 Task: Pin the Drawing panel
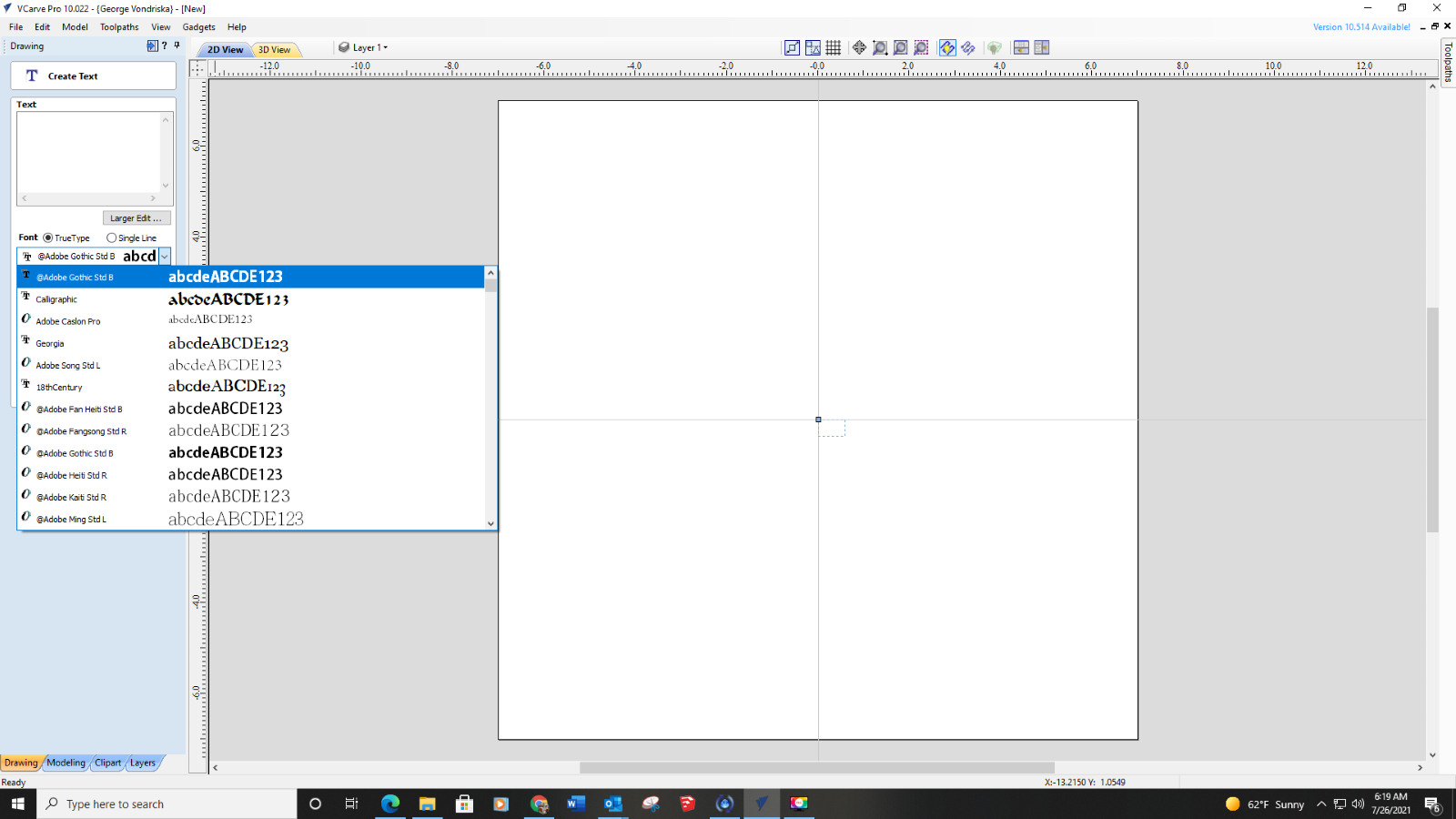point(177,45)
